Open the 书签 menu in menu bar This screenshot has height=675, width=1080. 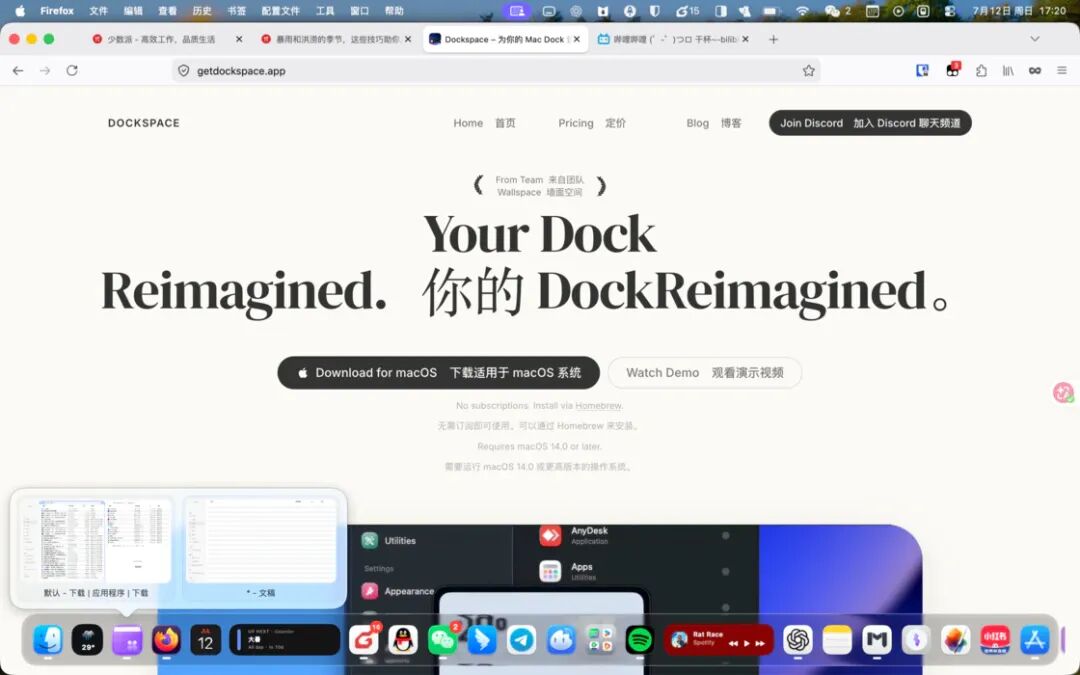pos(236,11)
